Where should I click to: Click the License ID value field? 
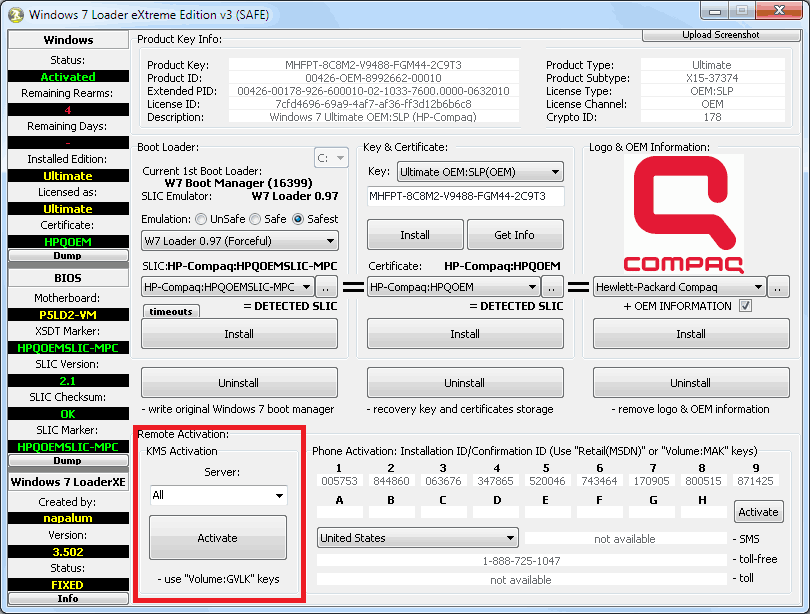pyautogui.click(x=373, y=104)
